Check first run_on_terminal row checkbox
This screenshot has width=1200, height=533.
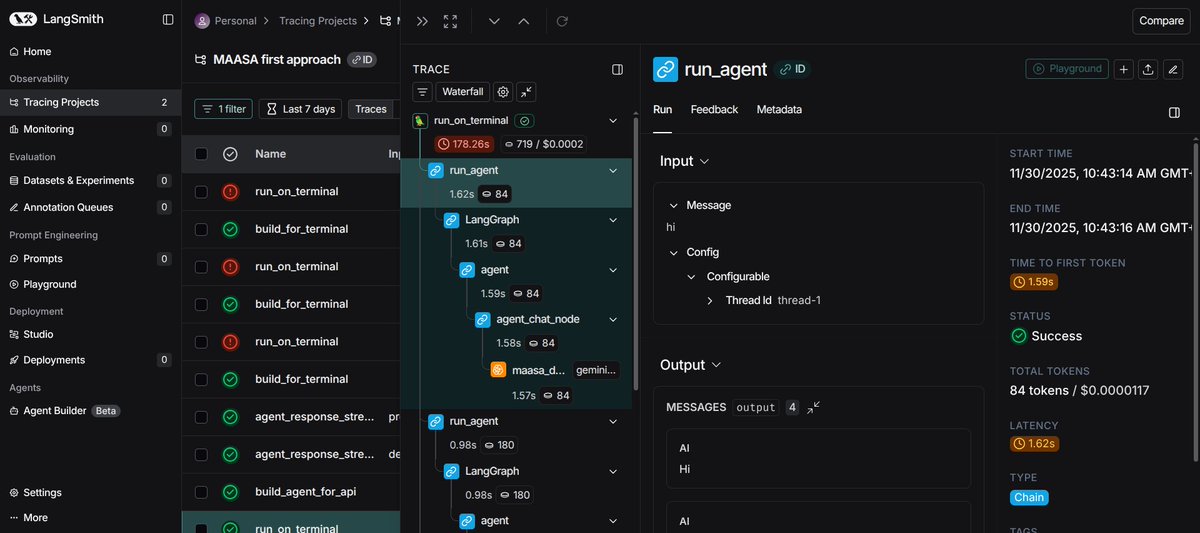(201, 191)
